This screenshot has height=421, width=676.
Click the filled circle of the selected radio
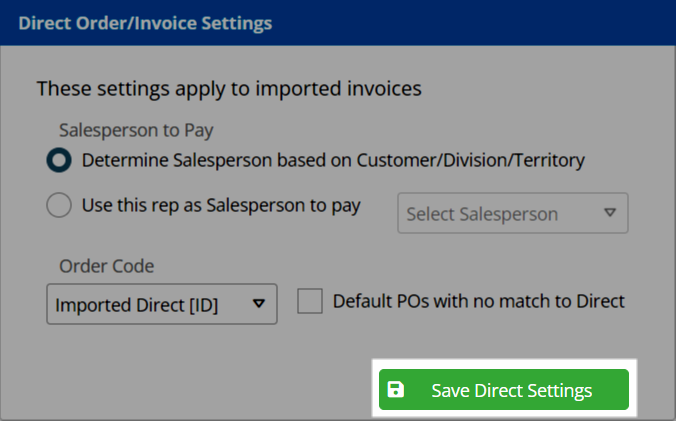[x=59, y=160]
